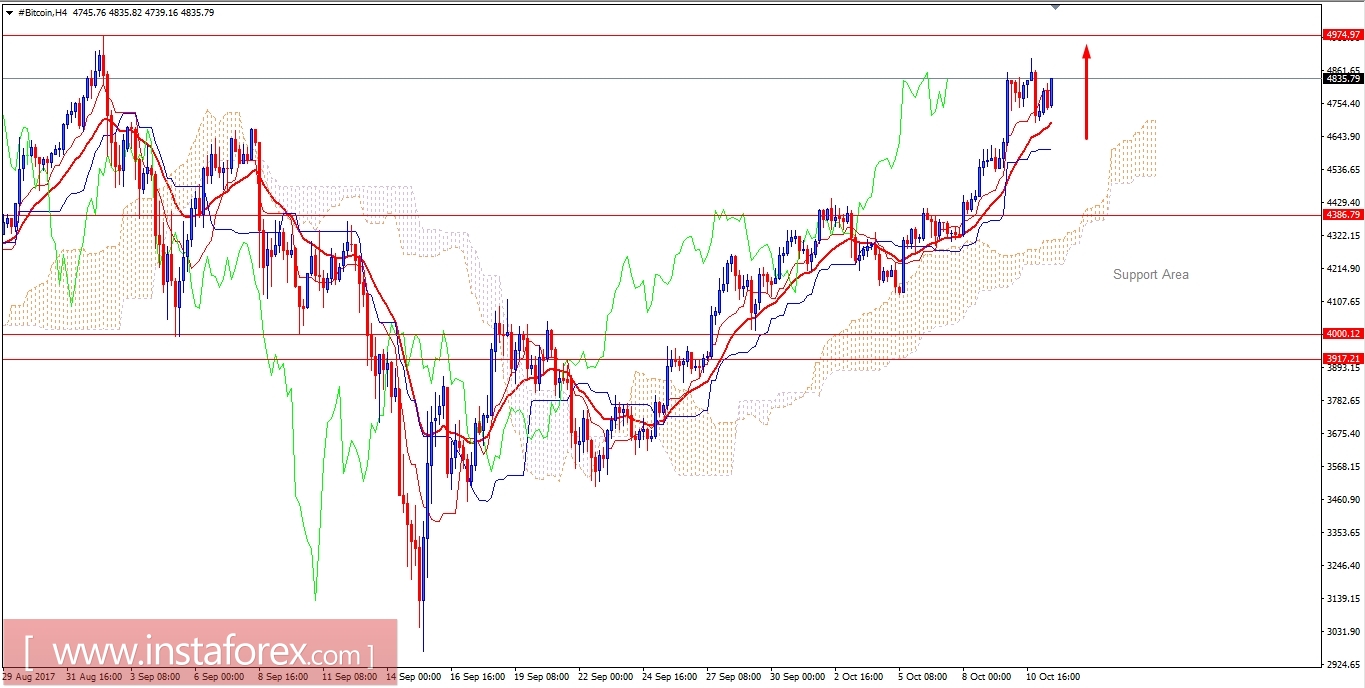Click the 4322.15 value on price axis
1365x688 pixels.
click(1342, 236)
